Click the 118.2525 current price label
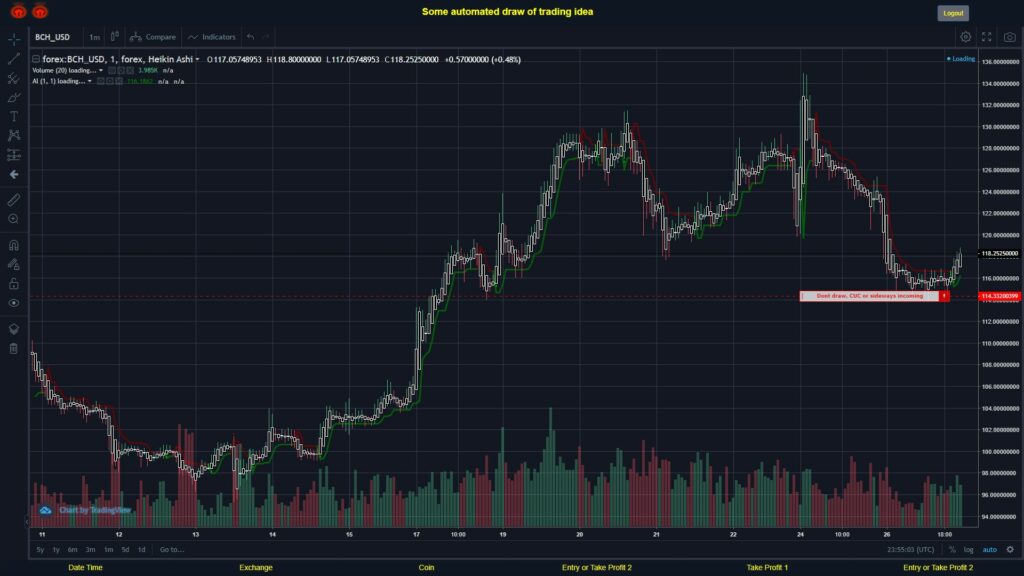Screen dimensions: 1024x576 coord(999,253)
